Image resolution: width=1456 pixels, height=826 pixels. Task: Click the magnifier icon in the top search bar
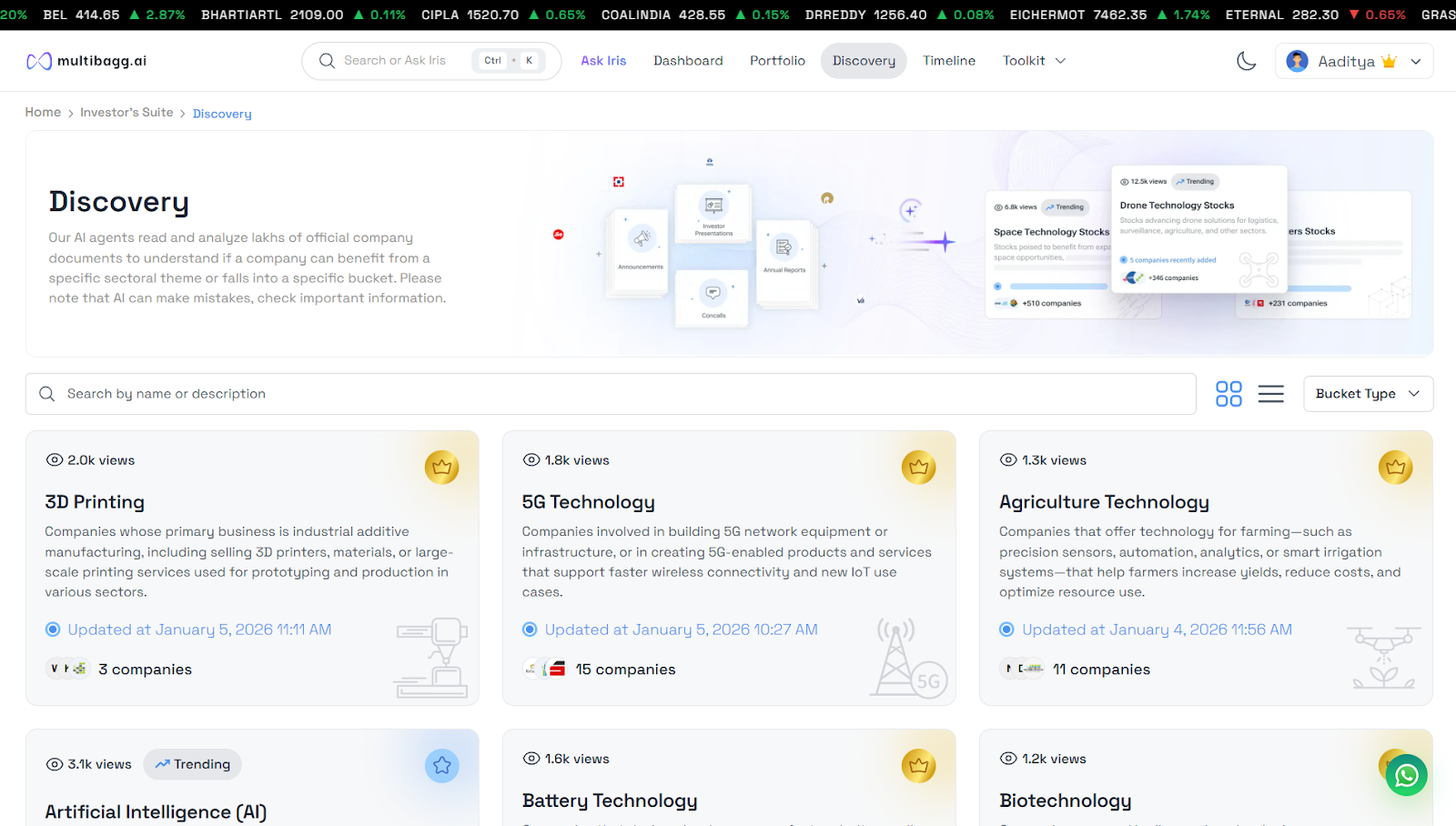pos(327,60)
